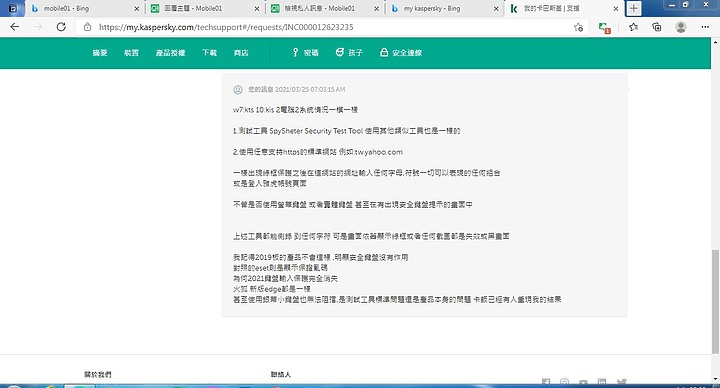This screenshot has height=388, width=720.
Task: Open the Favorites star list
Action: coord(634,27)
